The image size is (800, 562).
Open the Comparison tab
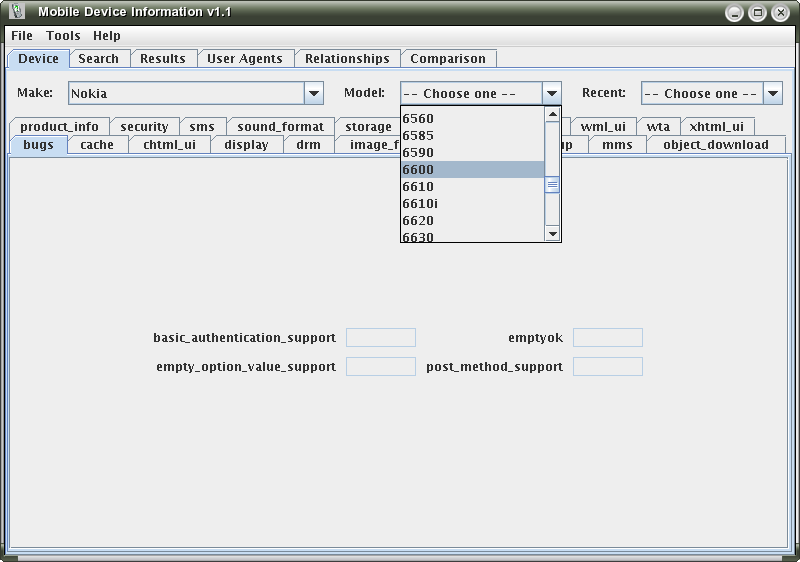[448, 59]
